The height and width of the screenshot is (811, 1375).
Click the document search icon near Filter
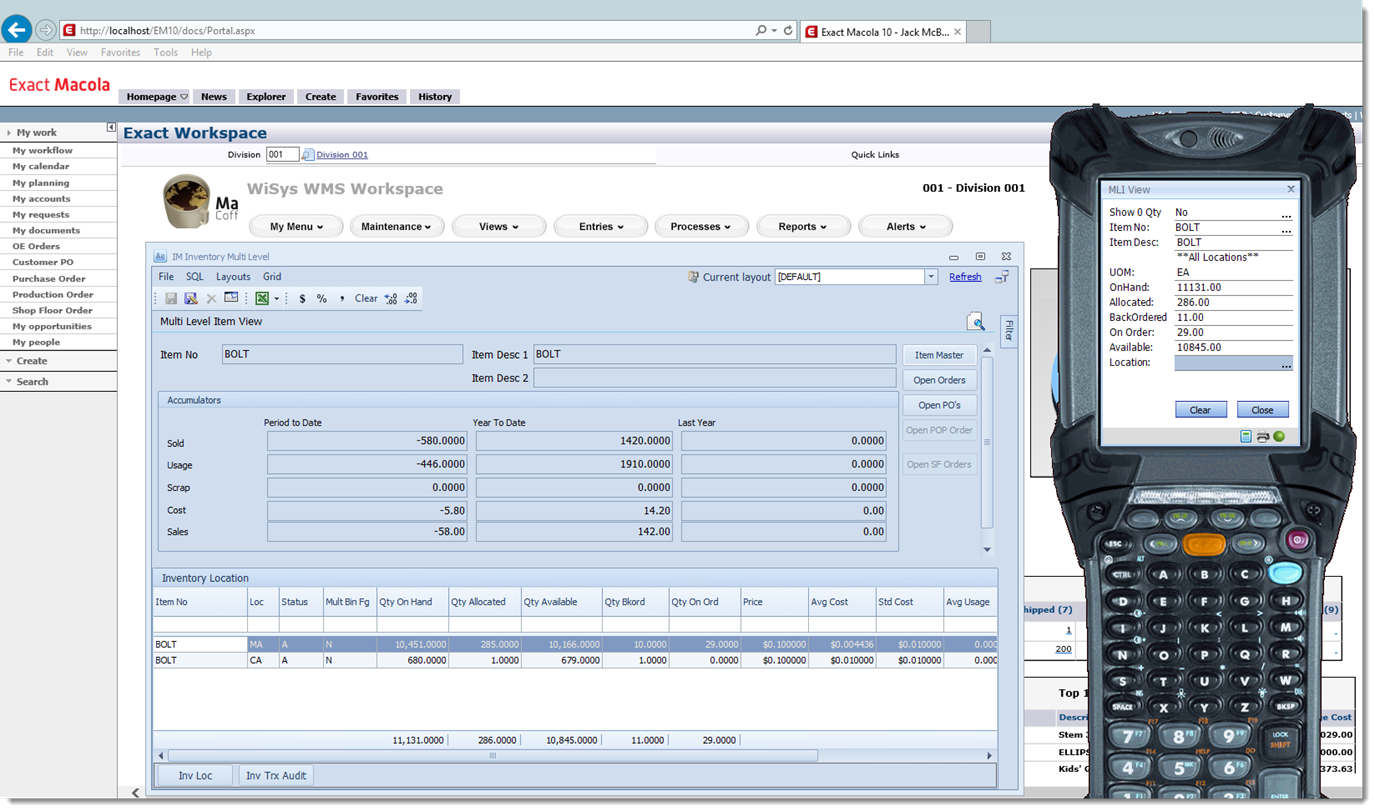pyautogui.click(x=976, y=321)
